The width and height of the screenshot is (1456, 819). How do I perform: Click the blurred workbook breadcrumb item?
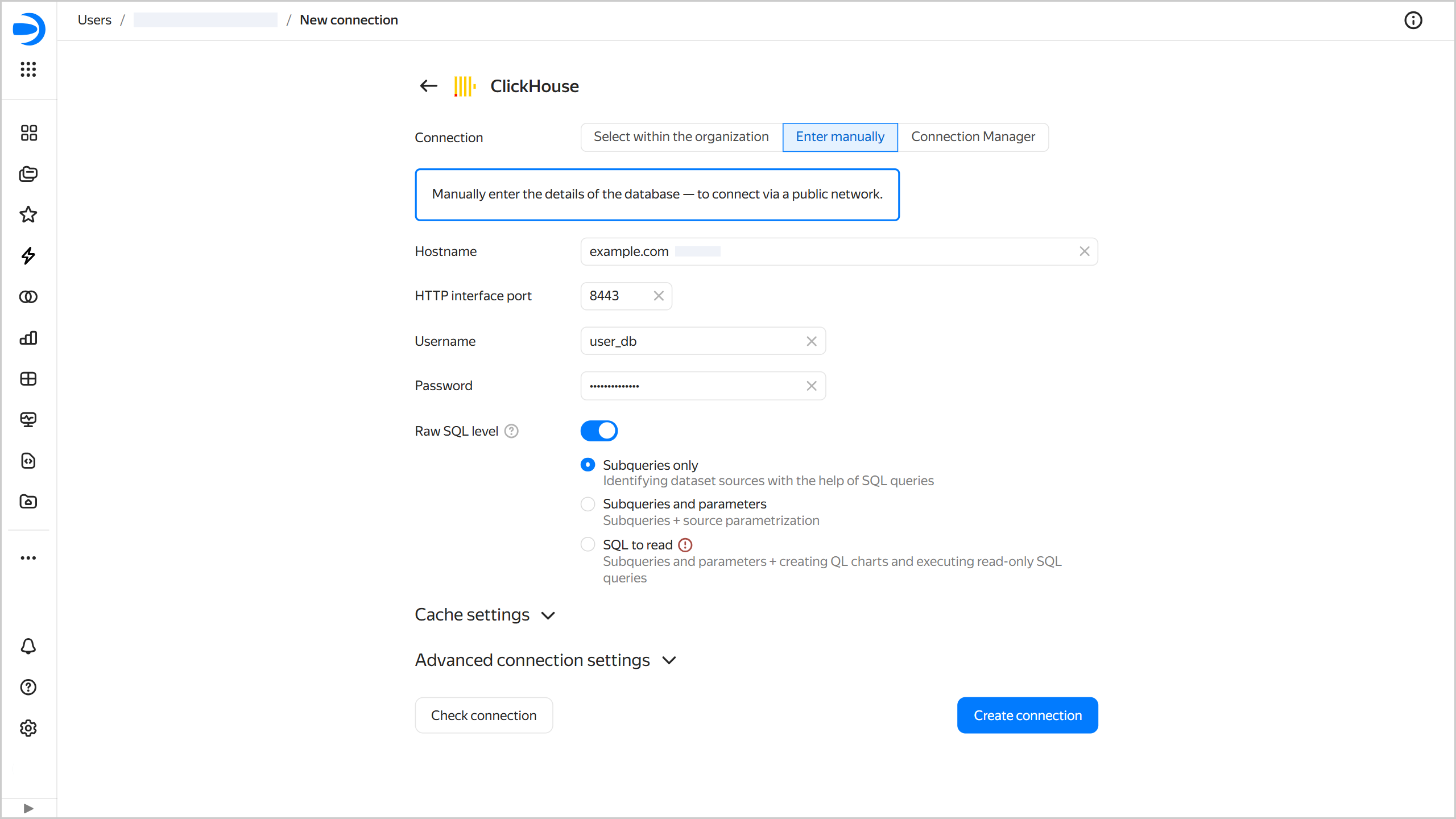click(205, 20)
